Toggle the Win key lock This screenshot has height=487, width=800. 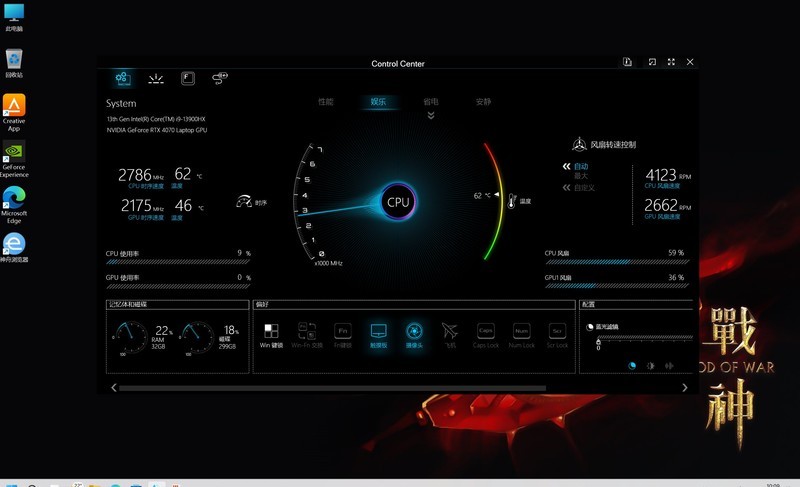(271, 335)
